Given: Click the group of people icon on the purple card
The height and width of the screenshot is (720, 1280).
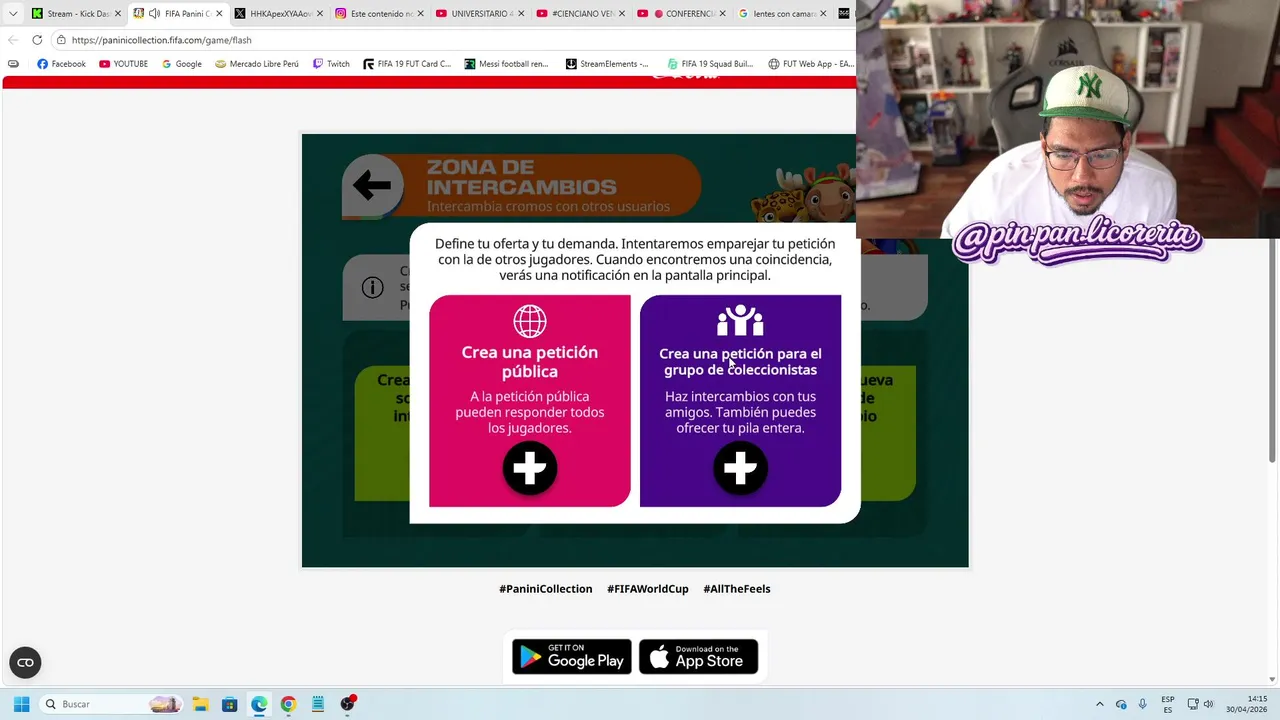Looking at the screenshot, I should pyautogui.click(x=740, y=320).
